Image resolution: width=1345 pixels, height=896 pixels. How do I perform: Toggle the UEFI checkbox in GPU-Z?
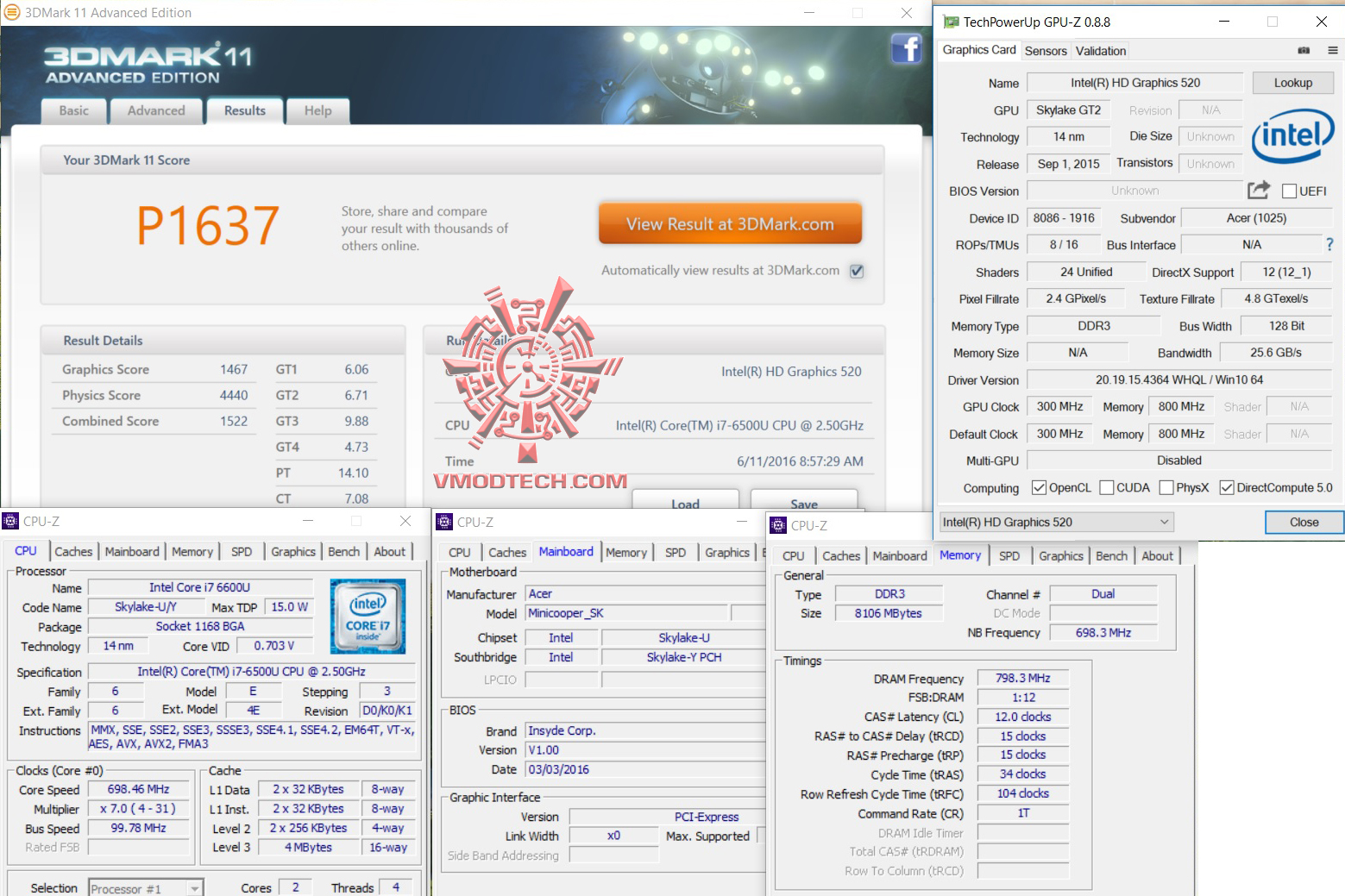click(1290, 191)
